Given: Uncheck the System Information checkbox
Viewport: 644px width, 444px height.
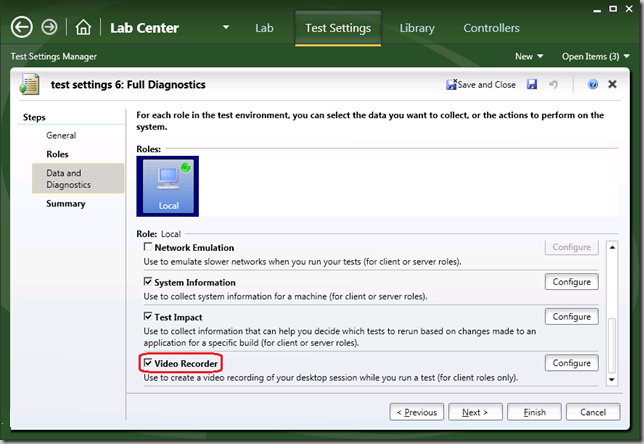Looking at the screenshot, I should click(x=148, y=282).
